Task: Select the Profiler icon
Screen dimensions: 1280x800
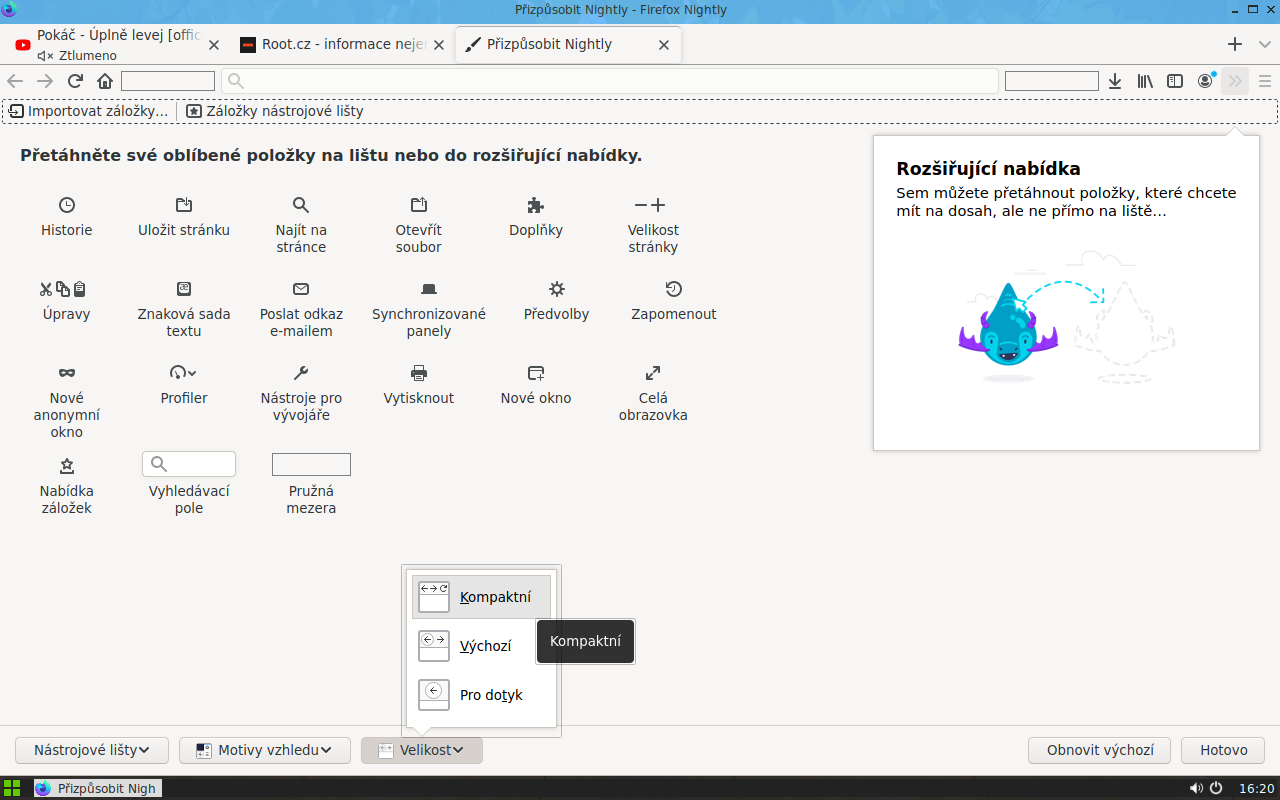Action: [x=184, y=373]
